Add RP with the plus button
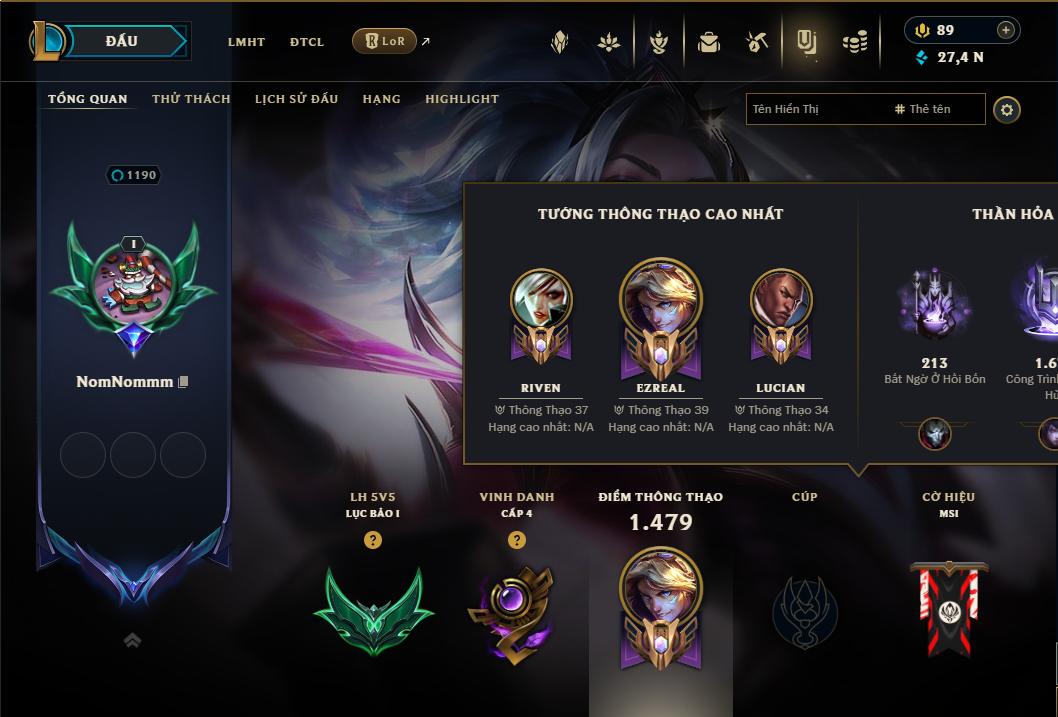Screen dimensions: 1058x717 (x=1005, y=30)
